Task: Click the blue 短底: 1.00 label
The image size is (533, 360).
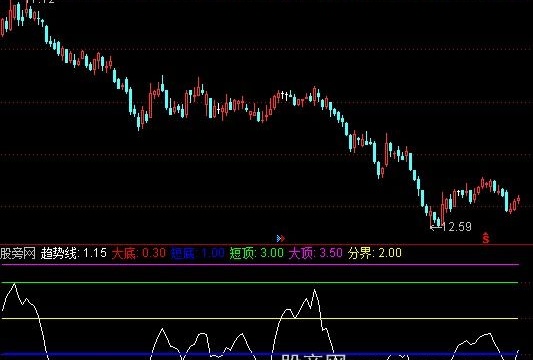Action: click(197, 253)
